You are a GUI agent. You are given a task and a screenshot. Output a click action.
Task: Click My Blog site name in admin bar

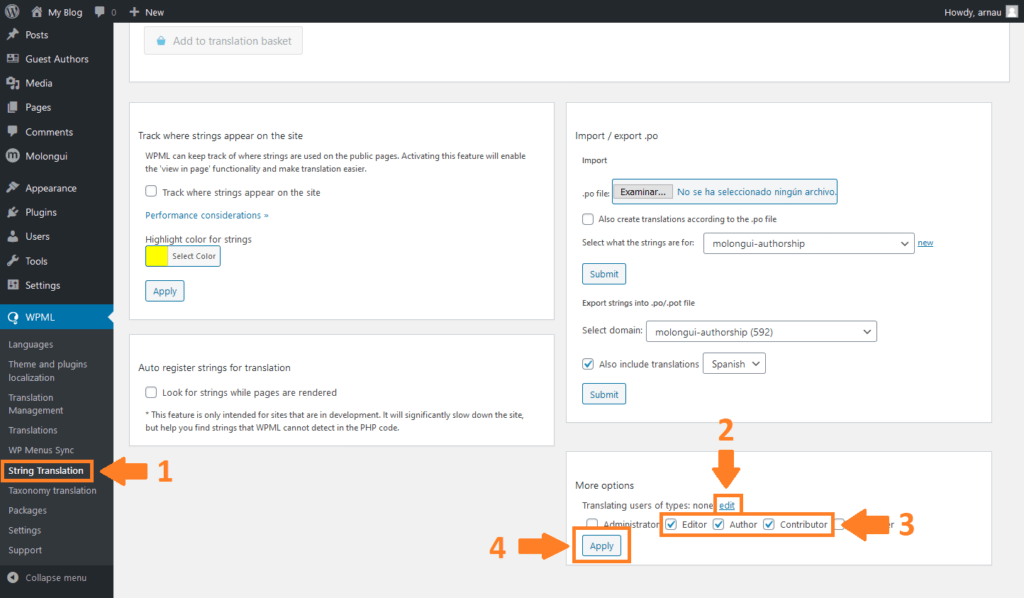(x=65, y=12)
